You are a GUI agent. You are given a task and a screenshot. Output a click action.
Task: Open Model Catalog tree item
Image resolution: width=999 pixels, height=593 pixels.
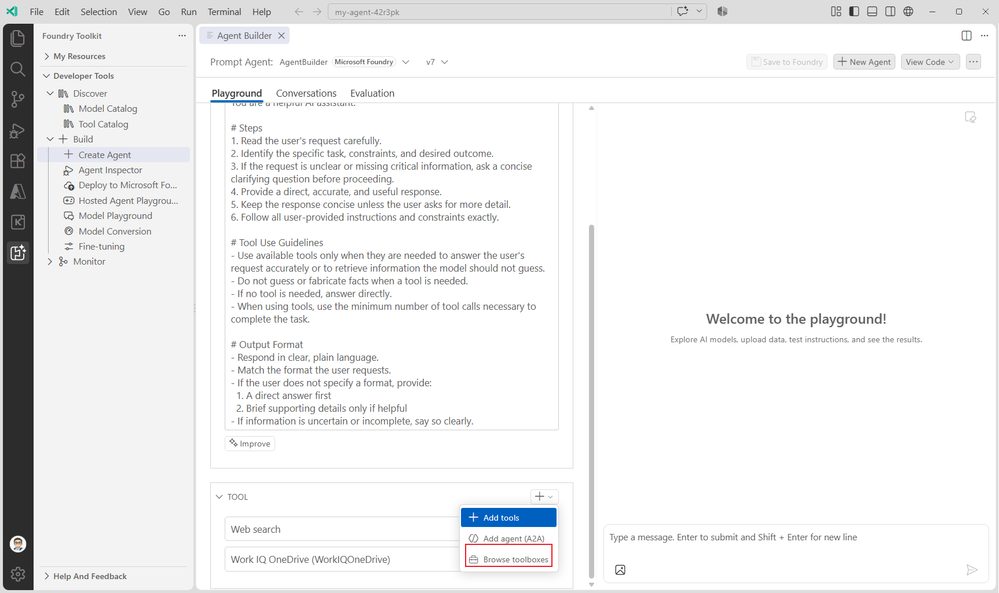tap(108, 108)
